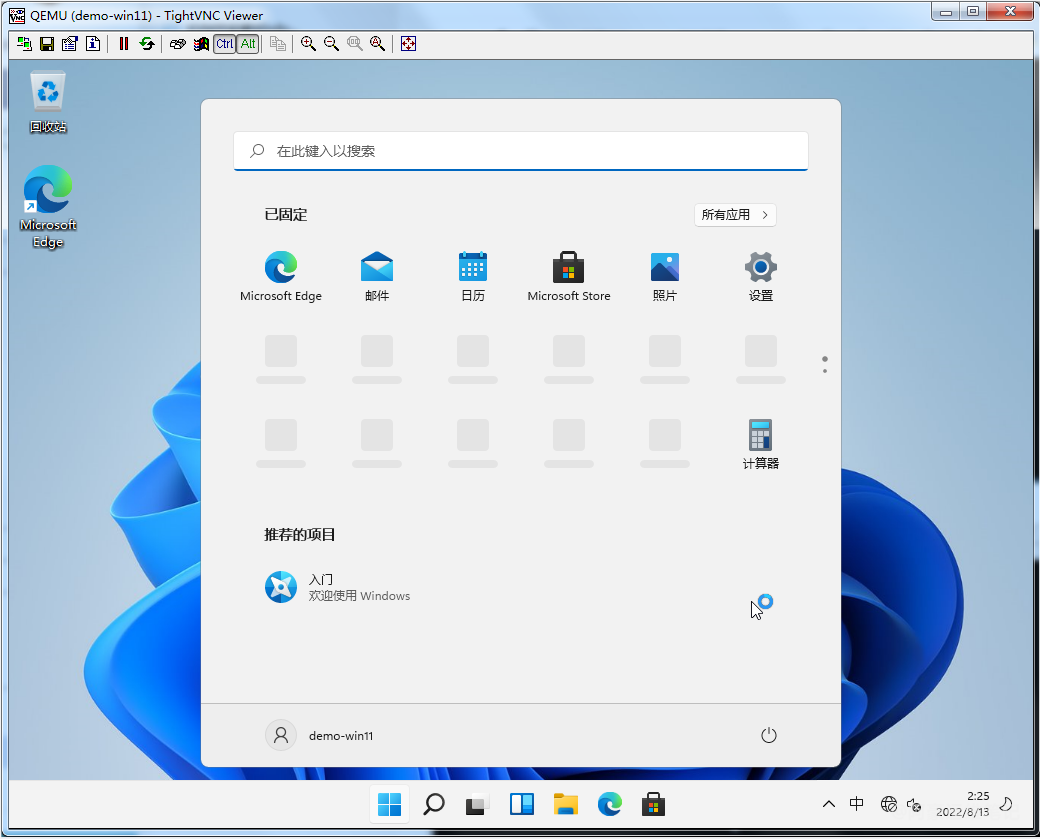Click the VNC save connection icon

pos(46,44)
